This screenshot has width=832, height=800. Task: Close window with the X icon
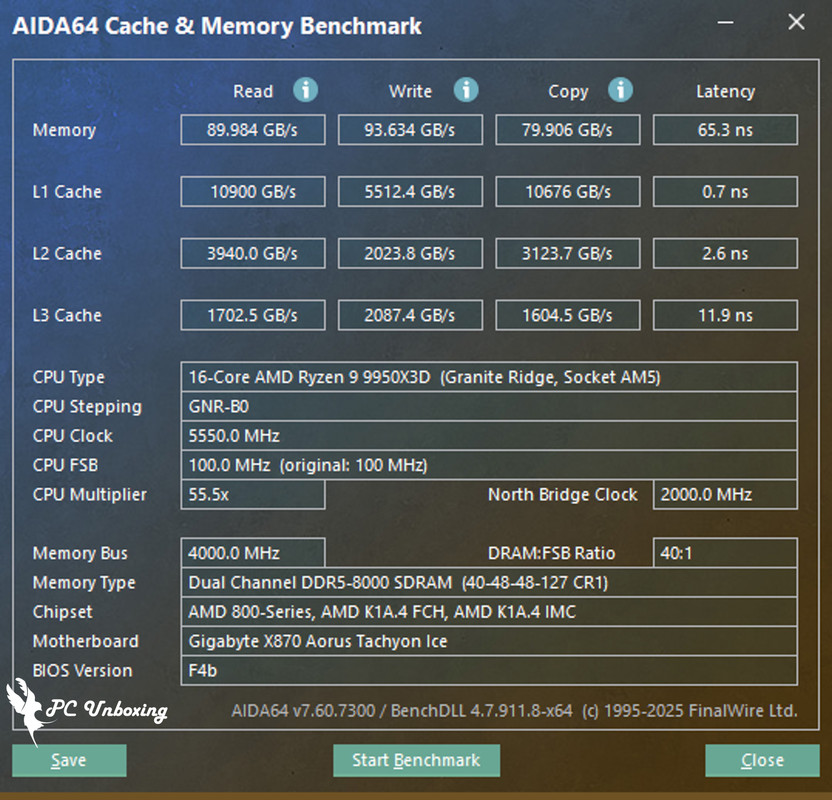pos(796,22)
